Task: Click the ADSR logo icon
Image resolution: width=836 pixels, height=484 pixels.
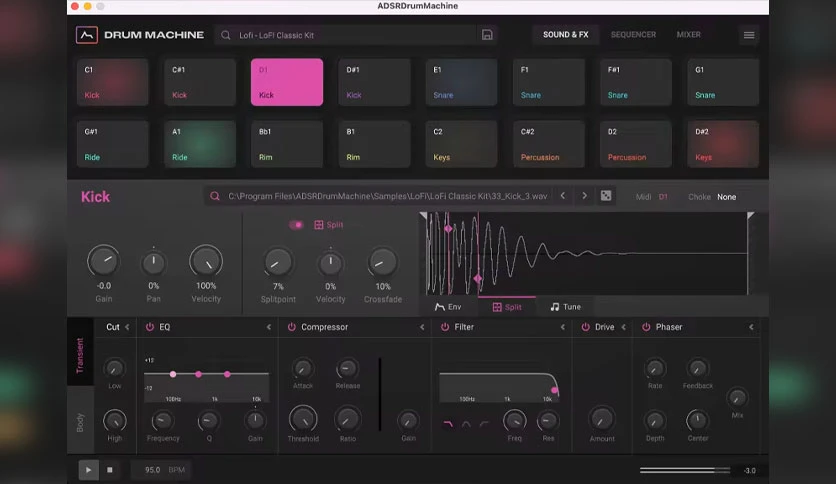Action: pos(86,35)
